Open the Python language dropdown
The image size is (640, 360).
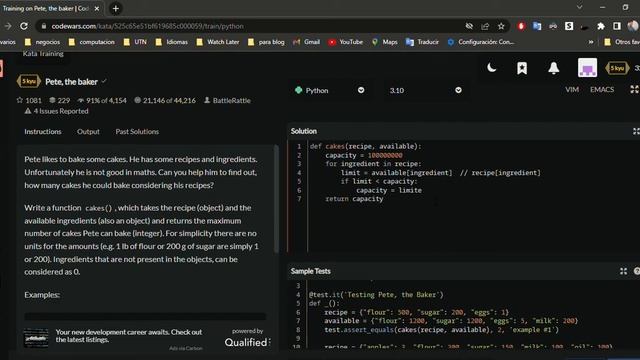tap(329, 90)
